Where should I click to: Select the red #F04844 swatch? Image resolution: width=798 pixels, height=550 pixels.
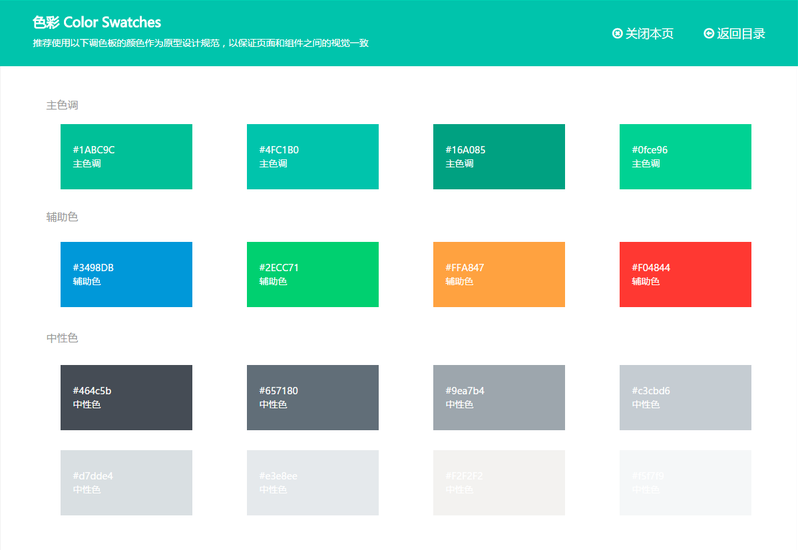tap(685, 274)
